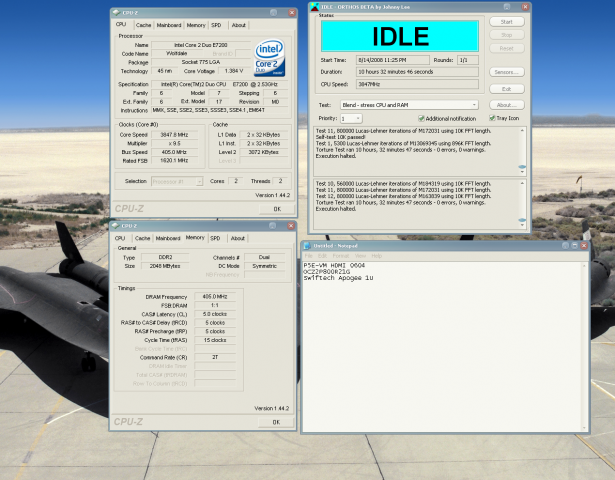Image resolution: width=615 pixels, height=480 pixels.
Task: Open the Processor Selection dropdown in CPU-Z
Action: [199, 181]
